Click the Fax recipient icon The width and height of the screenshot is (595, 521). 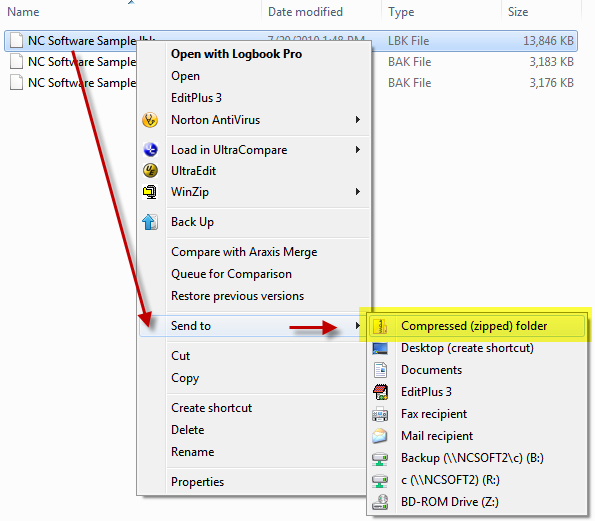click(x=380, y=414)
